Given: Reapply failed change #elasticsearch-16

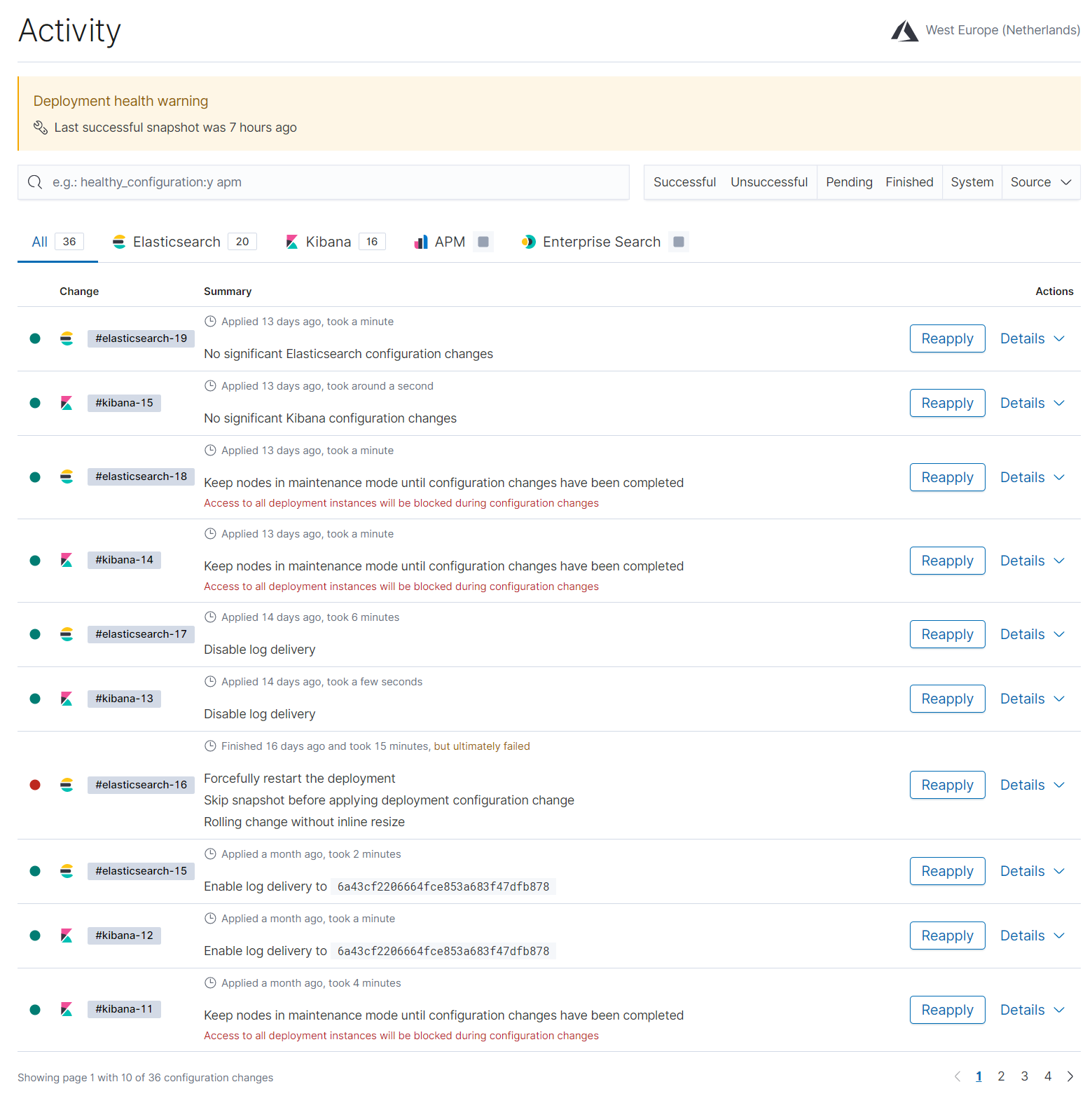Looking at the screenshot, I should click(x=947, y=785).
